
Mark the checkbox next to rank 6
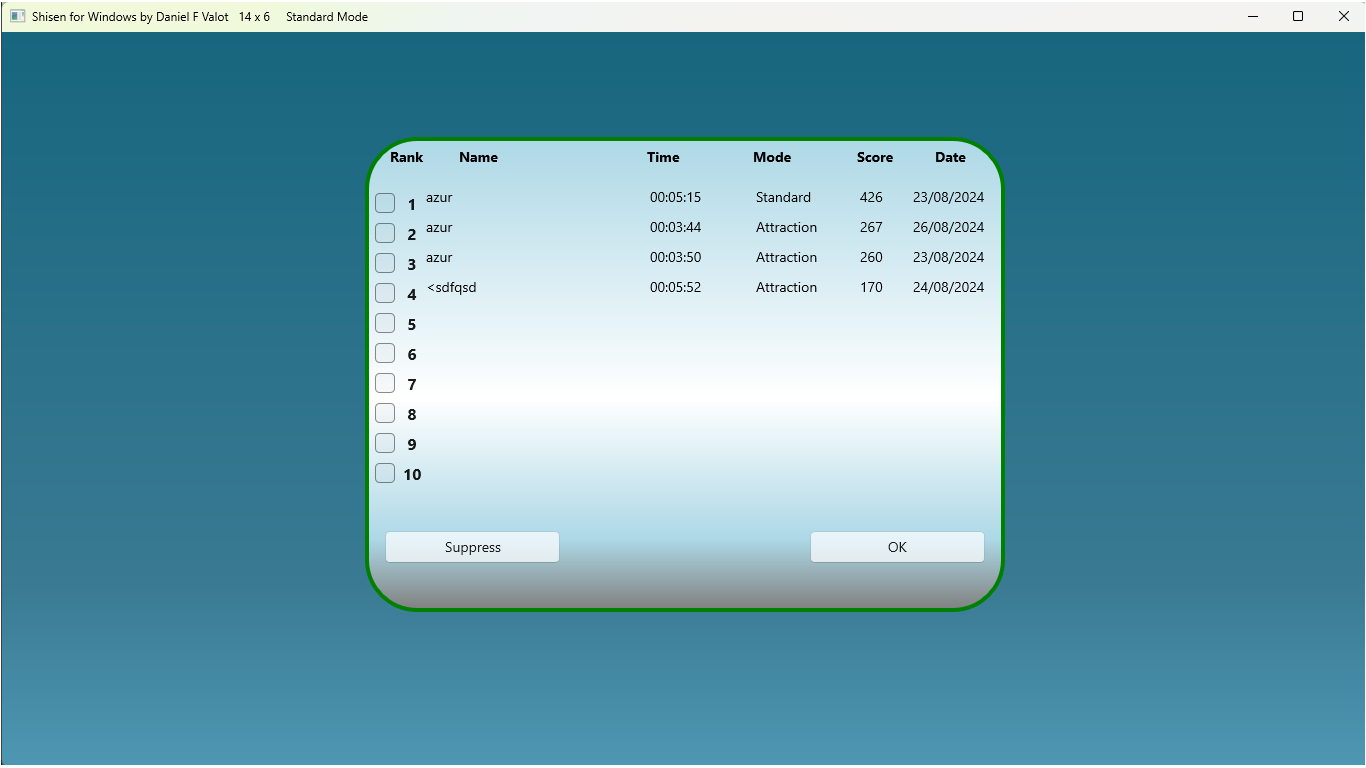coord(385,353)
